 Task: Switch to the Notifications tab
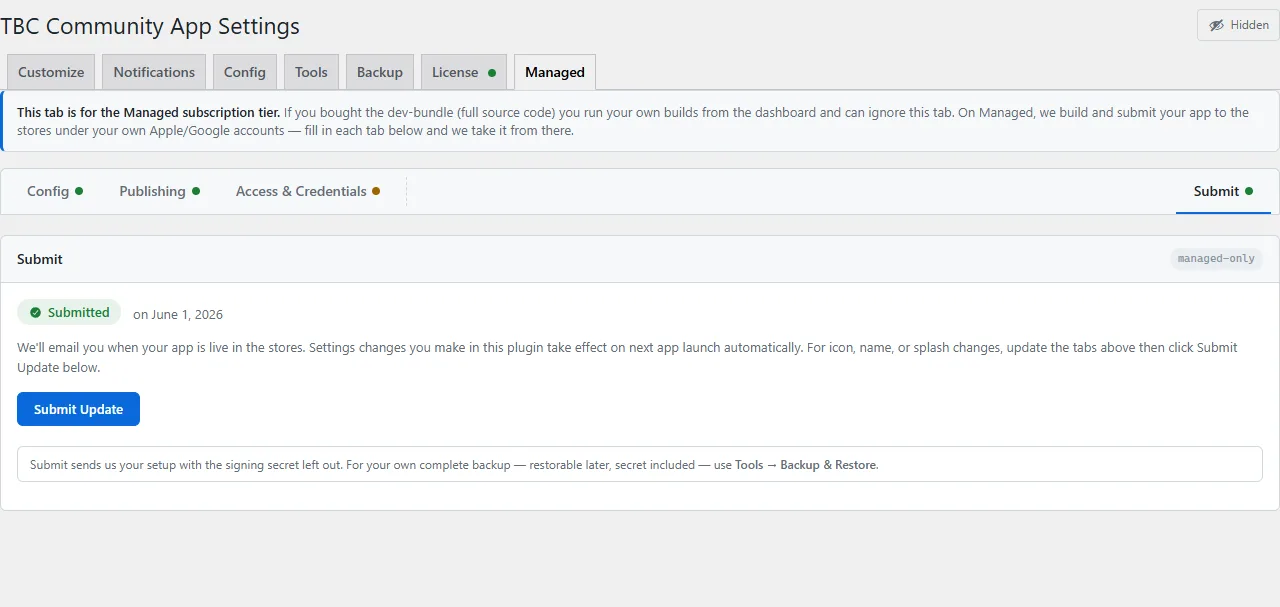(154, 72)
